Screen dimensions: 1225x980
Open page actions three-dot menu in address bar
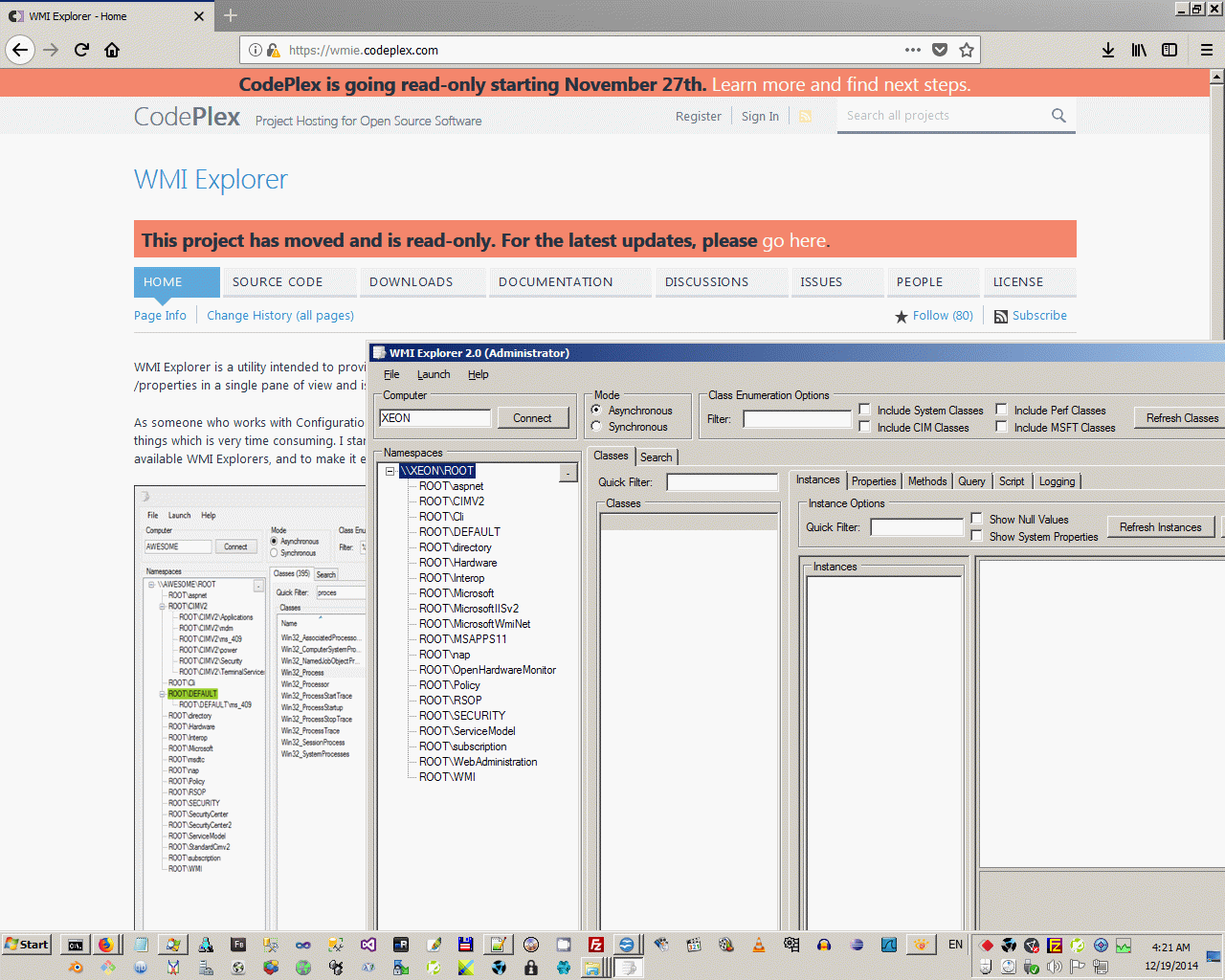click(x=913, y=50)
